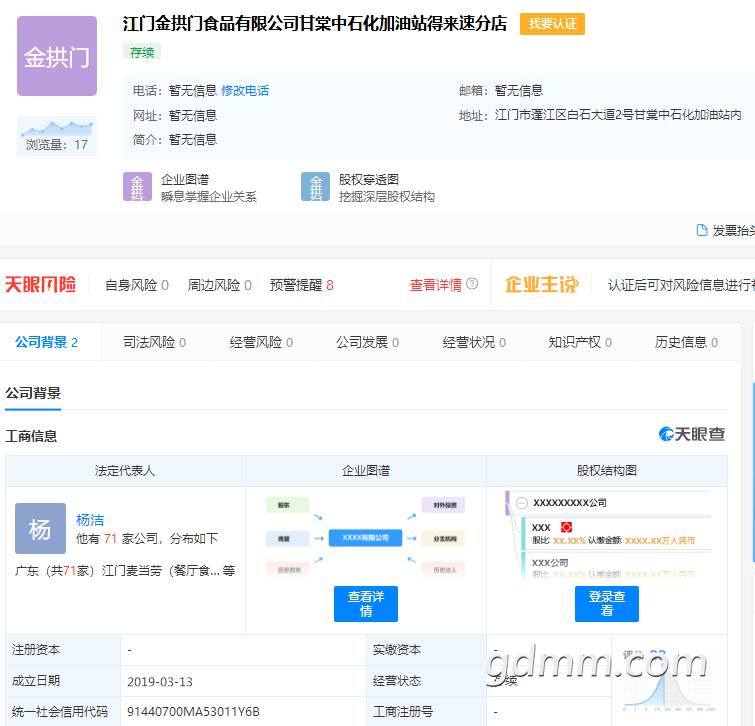Viewport: 755px width, 726px height.
Task: Click the 企业图谱 diagram preview
Action: [x=365, y=537]
